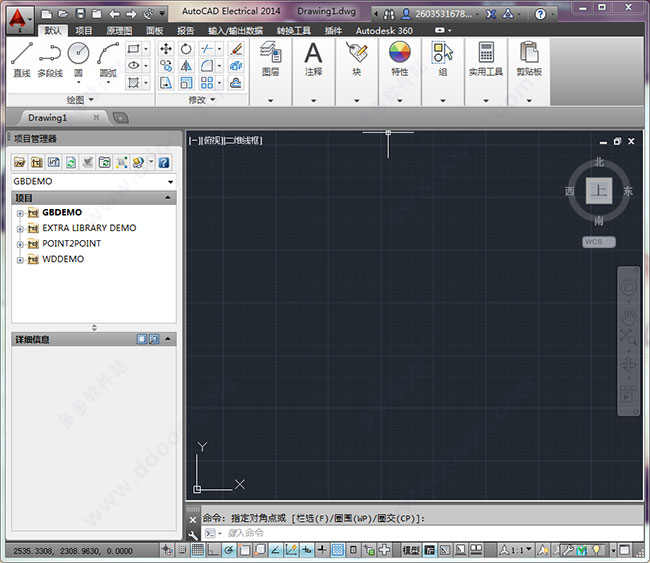
Task: Expand the WDDEMO project tree node
Action: pos(19,259)
